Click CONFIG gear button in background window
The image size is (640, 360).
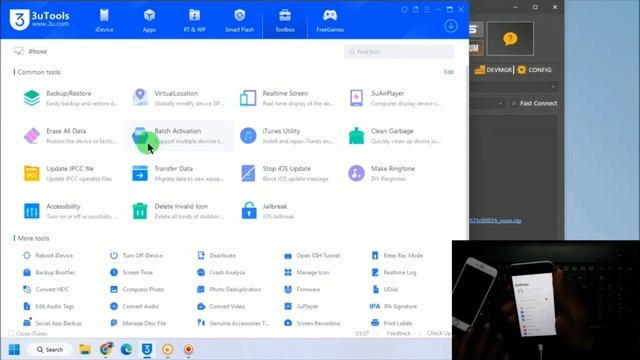[x=534, y=70]
